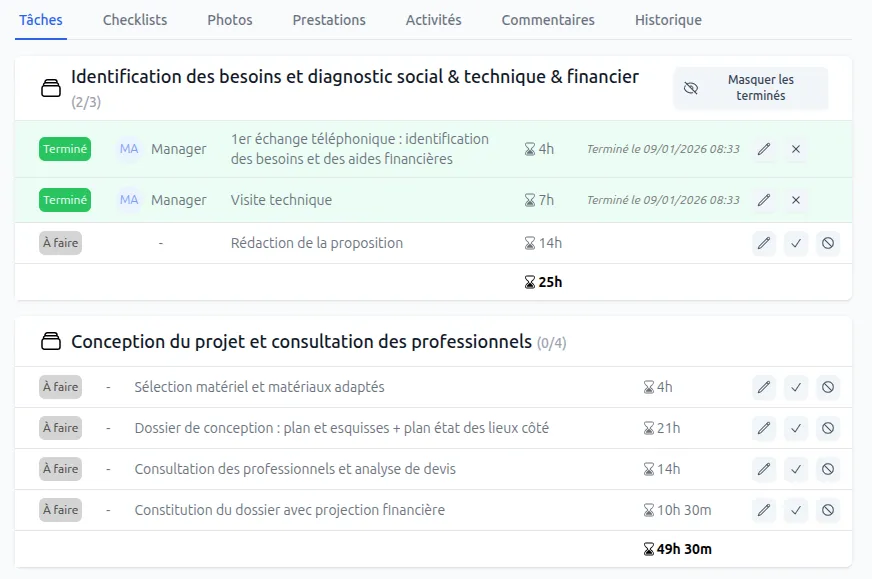Click the À faire status of Rédaction task
The image size is (872, 579).
pos(60,243)
